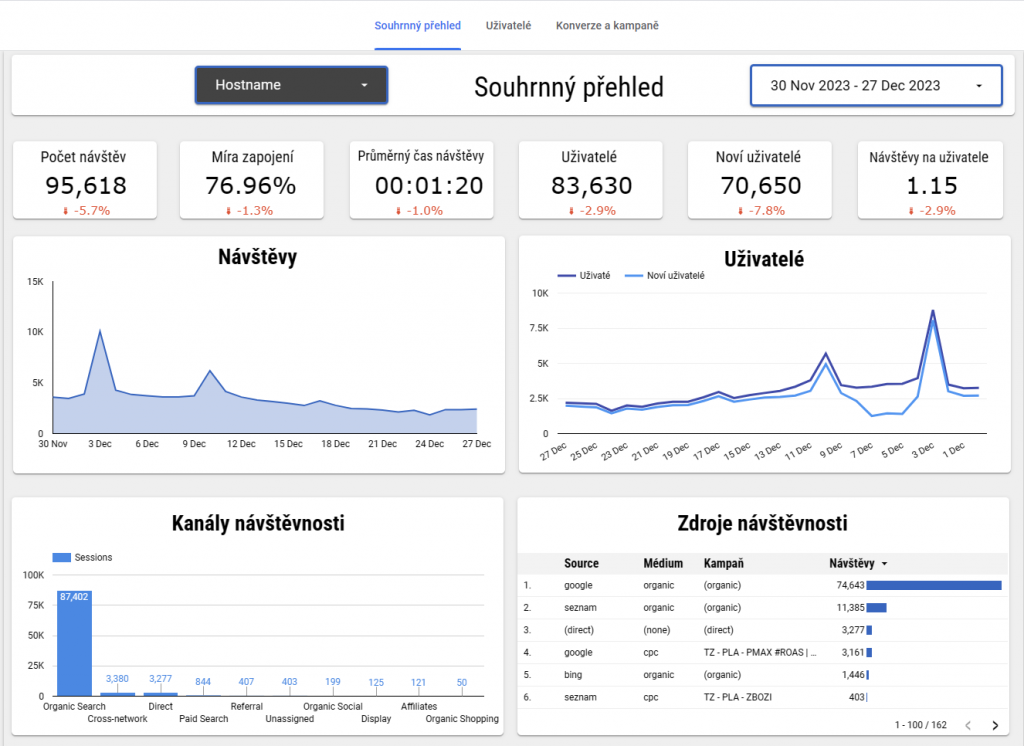The height and width of the screenshot is (746, 1024).
Task: Click the 3,380 Cross-network bar label
Action: tap(118, 679)
